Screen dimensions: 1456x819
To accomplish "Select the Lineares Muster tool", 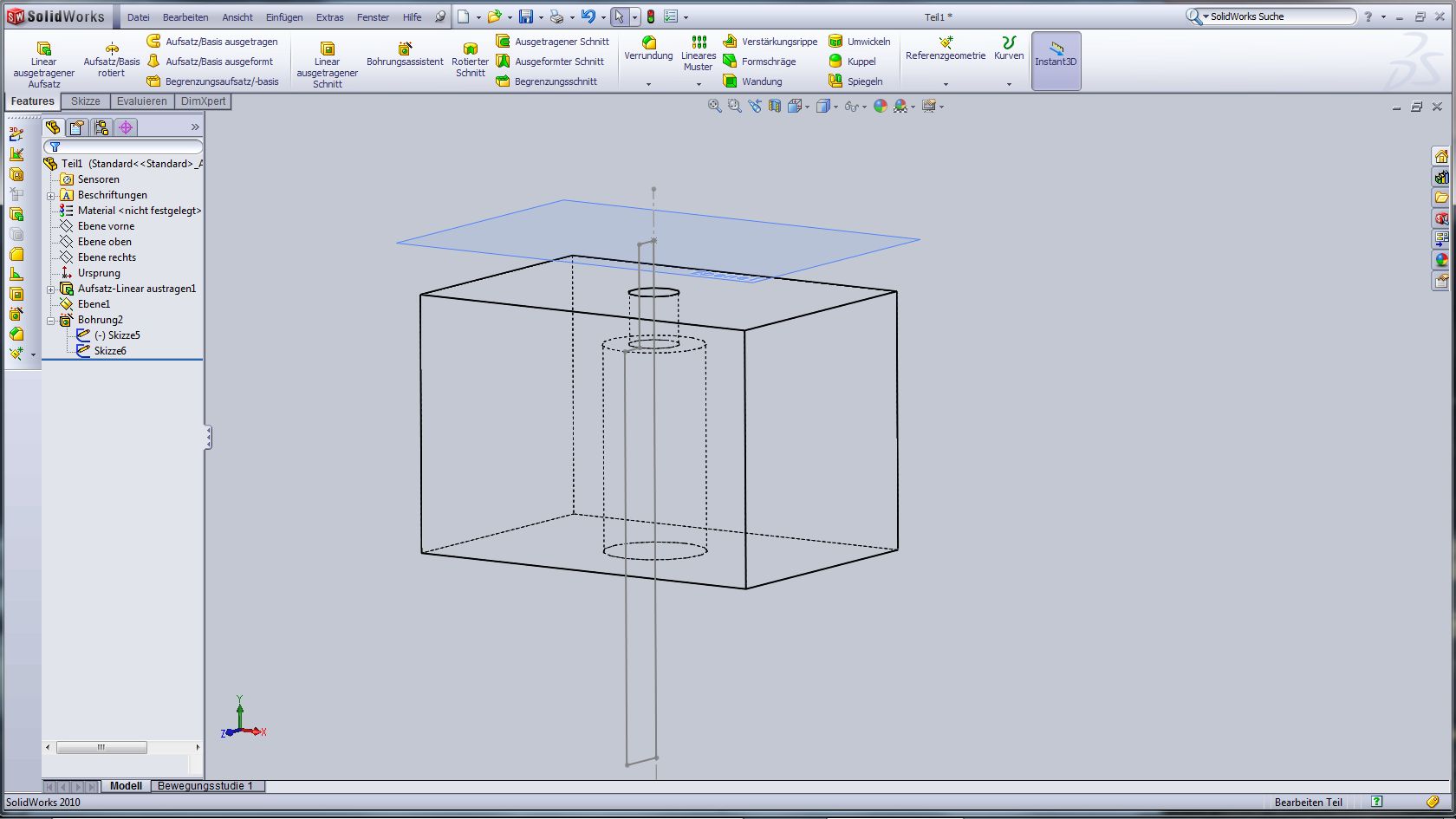I will pos(699,54).
